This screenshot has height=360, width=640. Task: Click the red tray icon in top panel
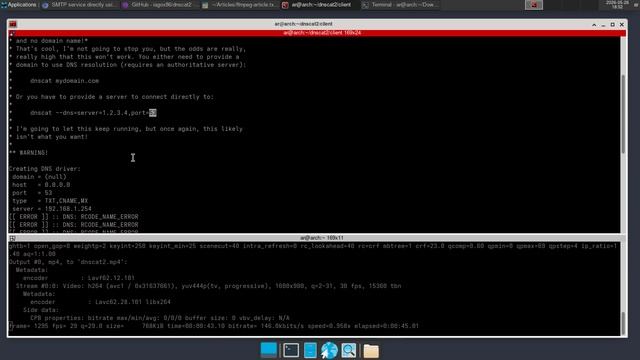(x=533, y=5)
